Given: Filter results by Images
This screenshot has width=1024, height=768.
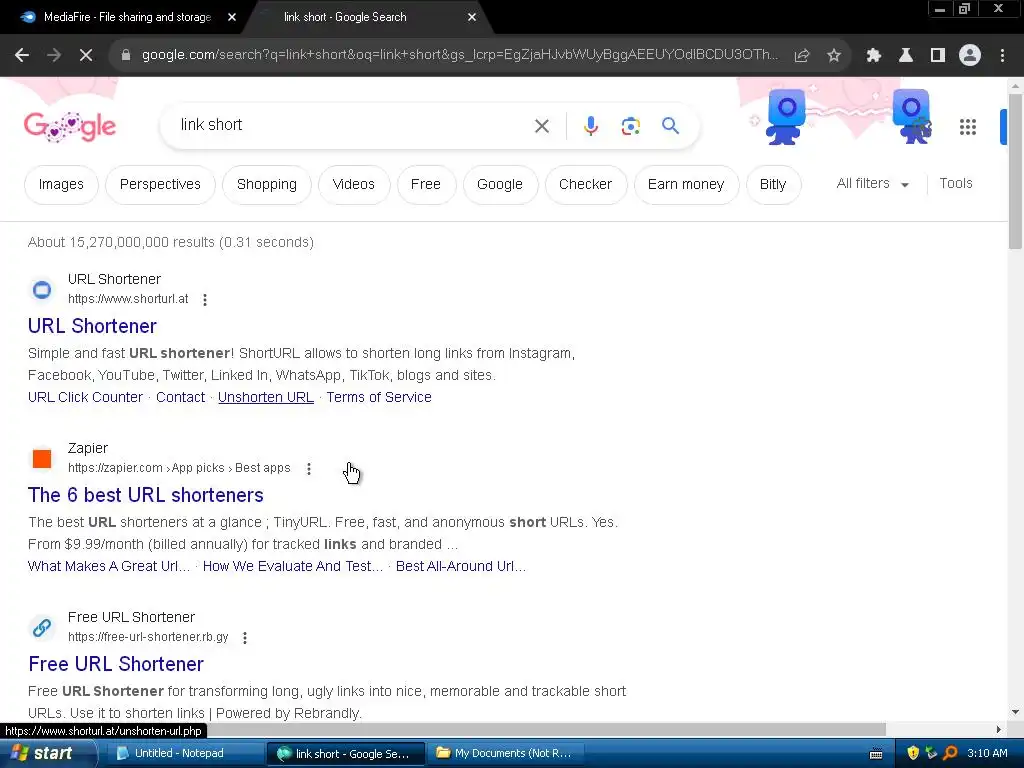Looking at the screenshot, I should [61, 185].
